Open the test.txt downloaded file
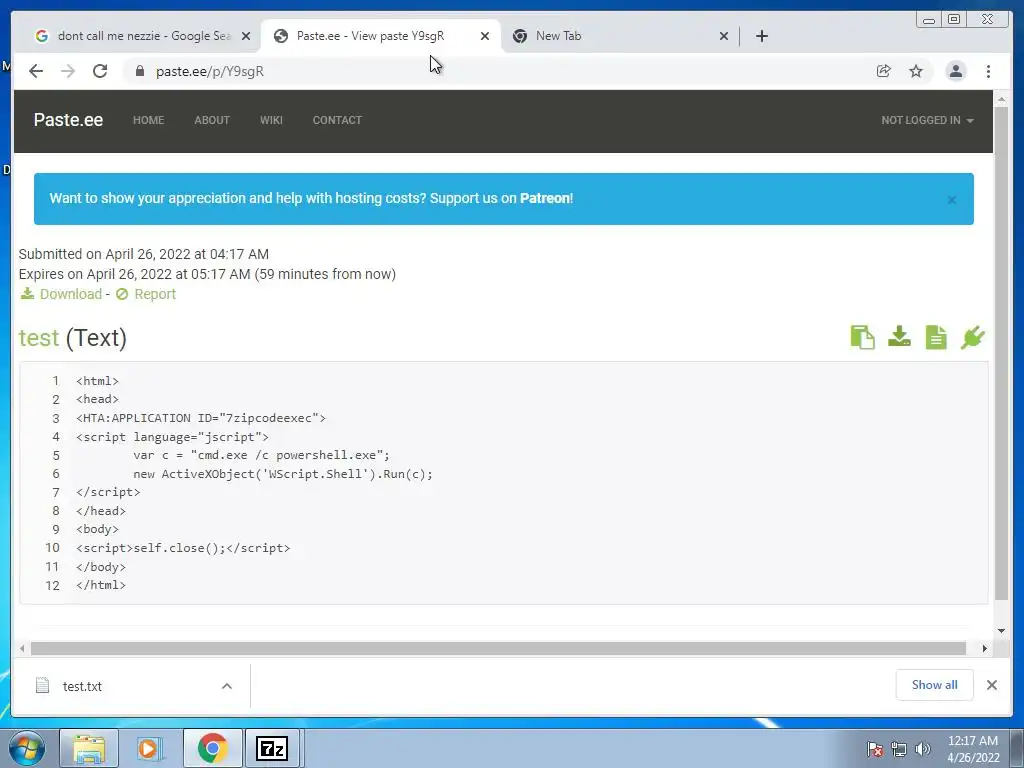The width and height of the screenshot is (1024, 768). [x=82, y=686]
